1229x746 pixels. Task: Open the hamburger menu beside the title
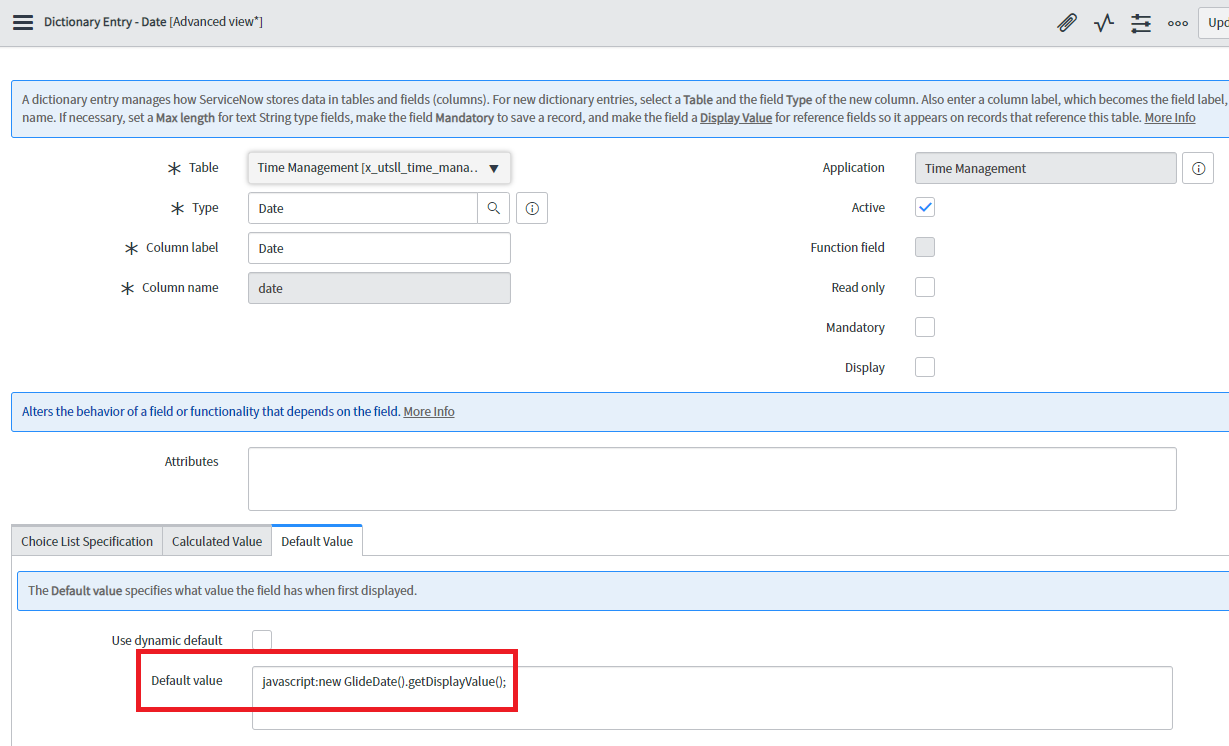23,21
